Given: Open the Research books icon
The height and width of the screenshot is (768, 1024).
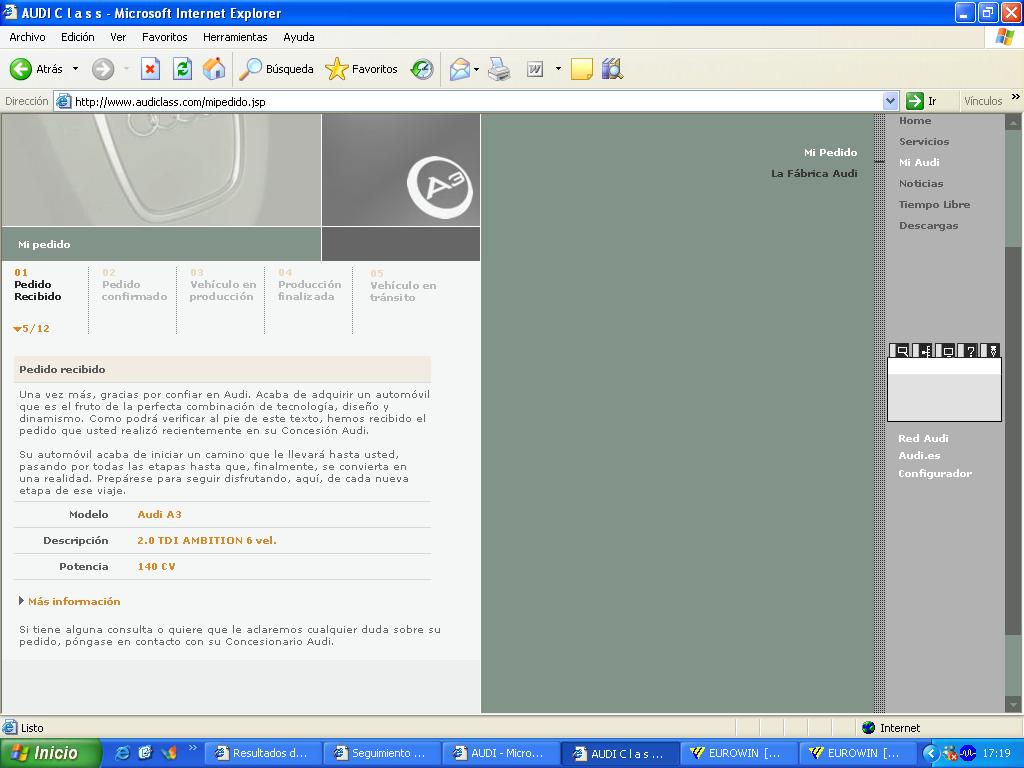Looking at the screenshot, I should pyautogui.click(x=612, y=69).
